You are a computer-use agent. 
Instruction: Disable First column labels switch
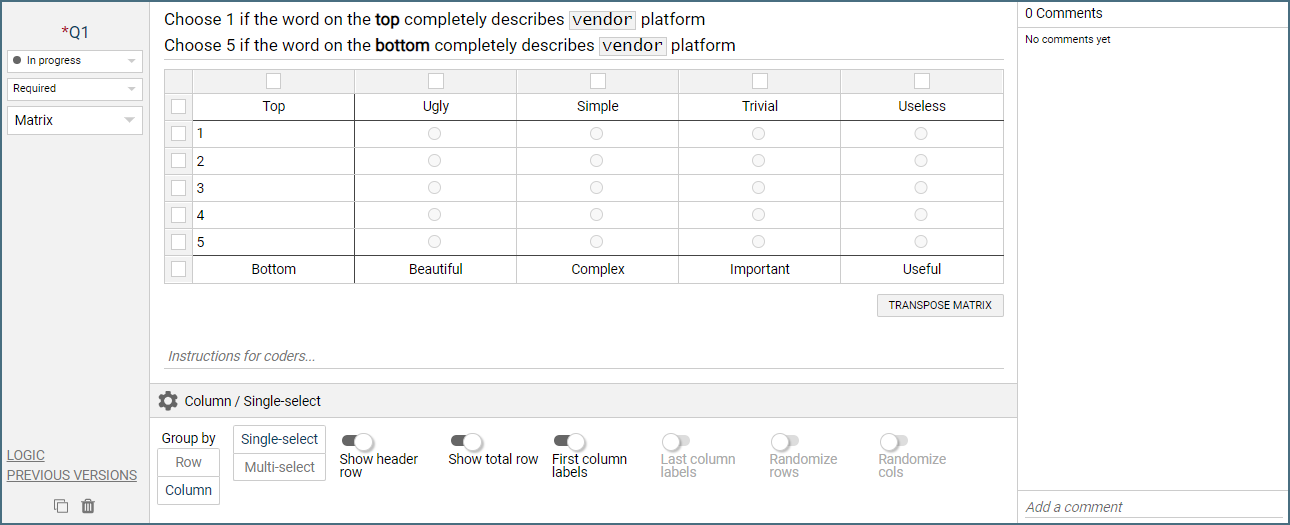click(569, 441)
